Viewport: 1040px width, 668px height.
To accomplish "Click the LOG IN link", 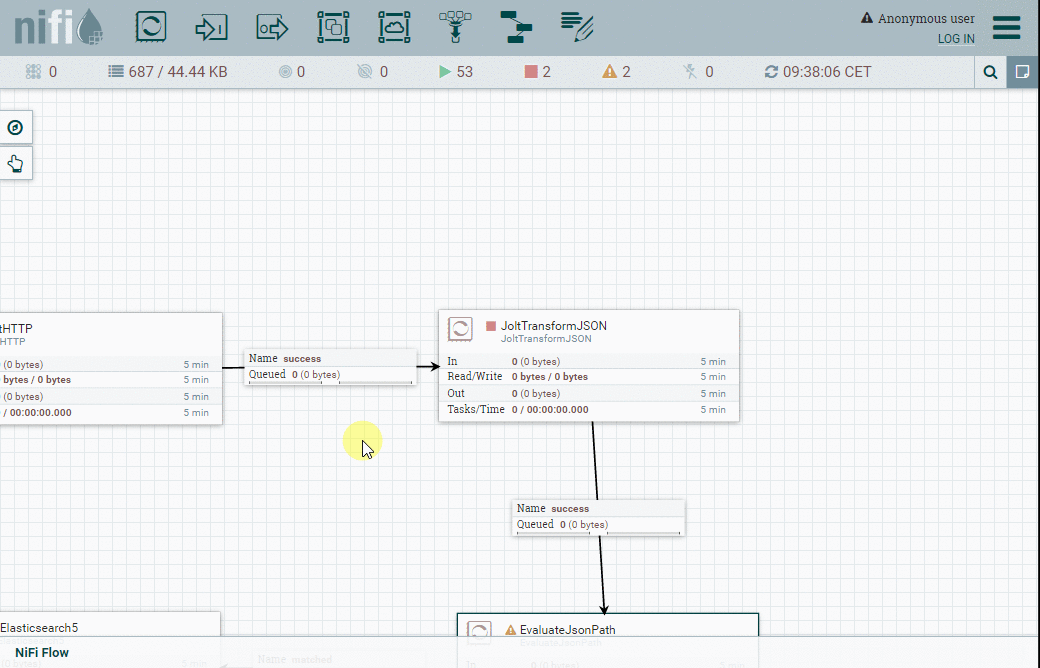I will tap(956, 38).
